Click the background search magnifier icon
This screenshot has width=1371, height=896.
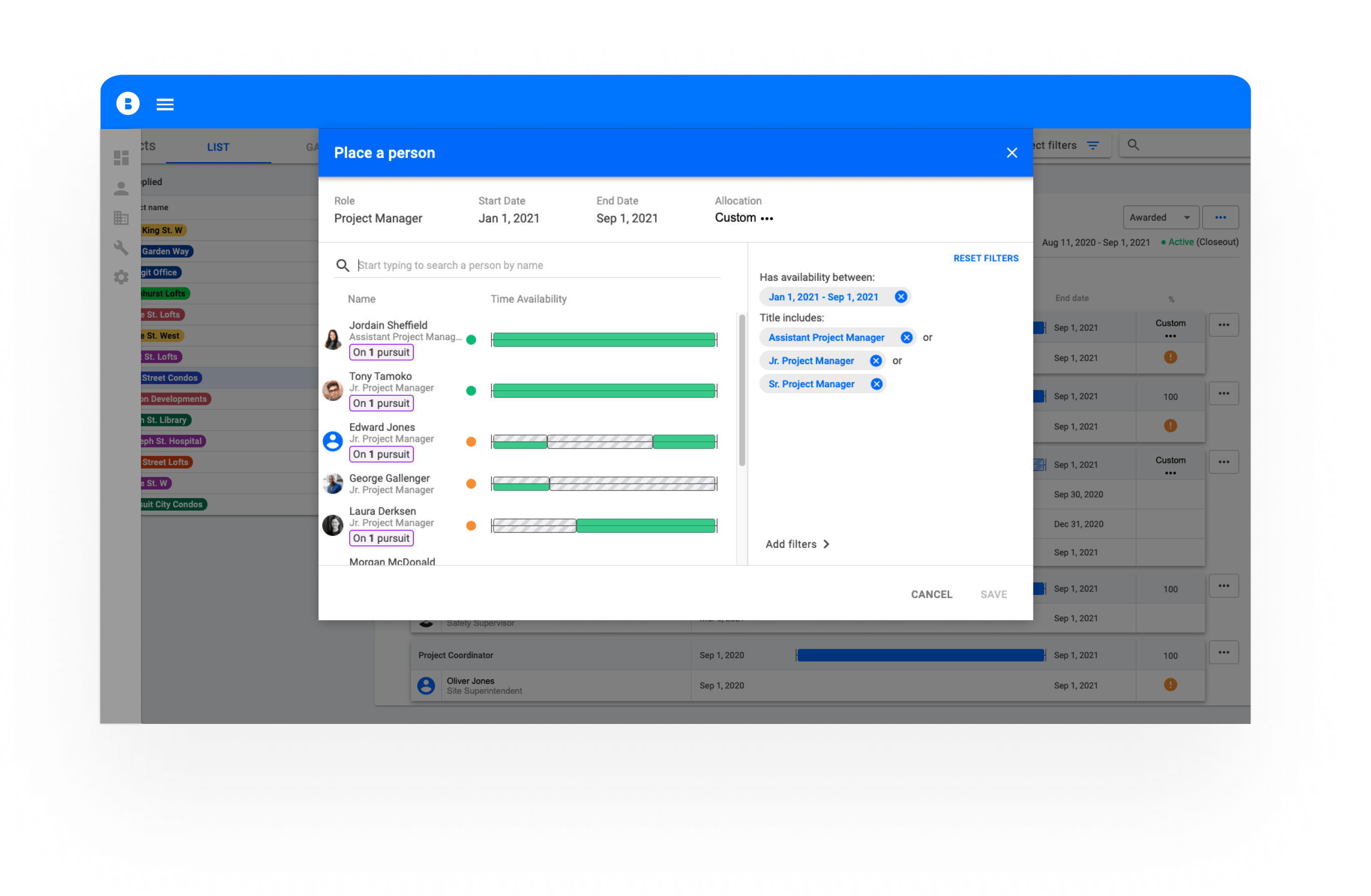click(1133, 144)
